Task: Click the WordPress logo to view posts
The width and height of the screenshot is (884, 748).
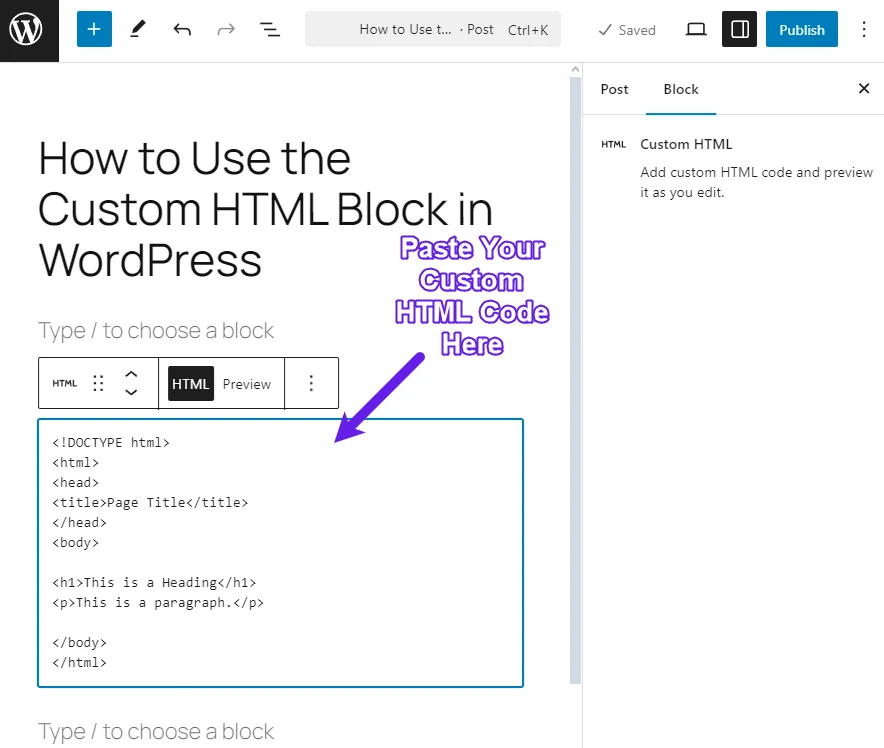Action: 26,29
